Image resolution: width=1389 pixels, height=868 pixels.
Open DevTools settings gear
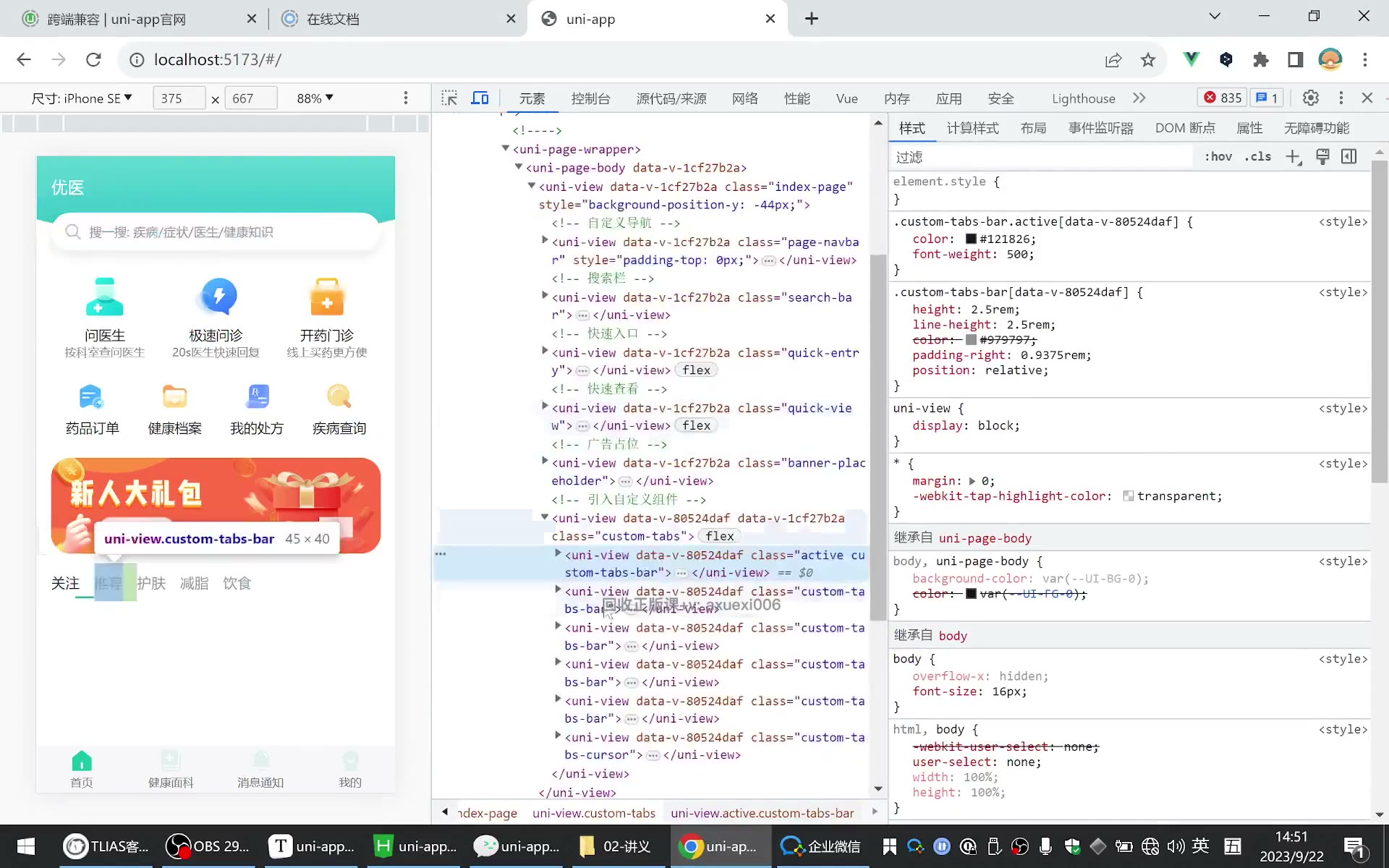[1310, 98]
